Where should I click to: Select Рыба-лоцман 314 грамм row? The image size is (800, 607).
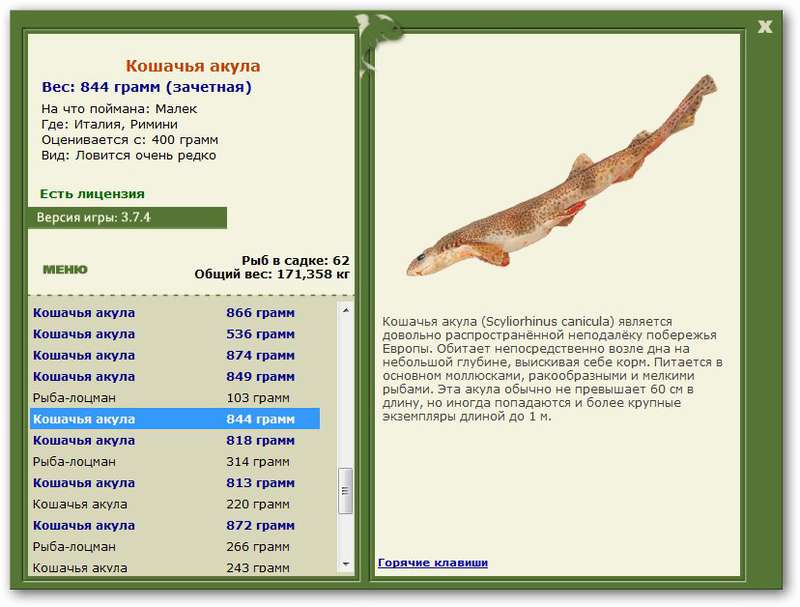pyautogui.click(x=175, y=462)
